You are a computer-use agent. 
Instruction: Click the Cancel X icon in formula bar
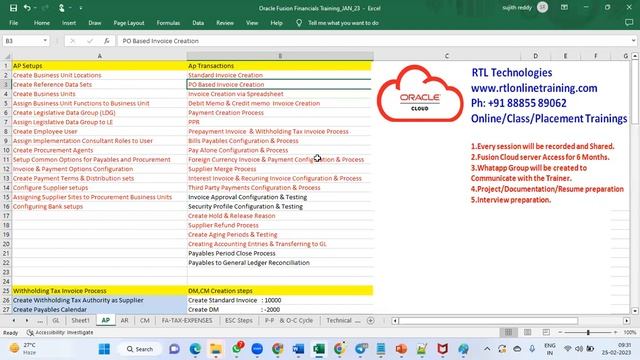(x=73, y=41)
